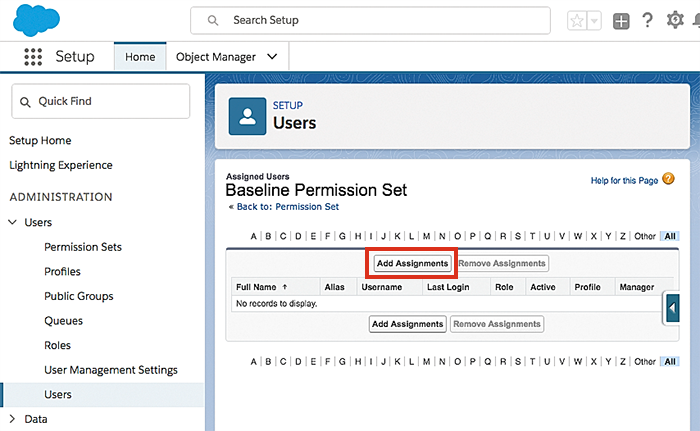Collapse the side panel arrow tab
The image size is (700, 431).
point(672,308)
